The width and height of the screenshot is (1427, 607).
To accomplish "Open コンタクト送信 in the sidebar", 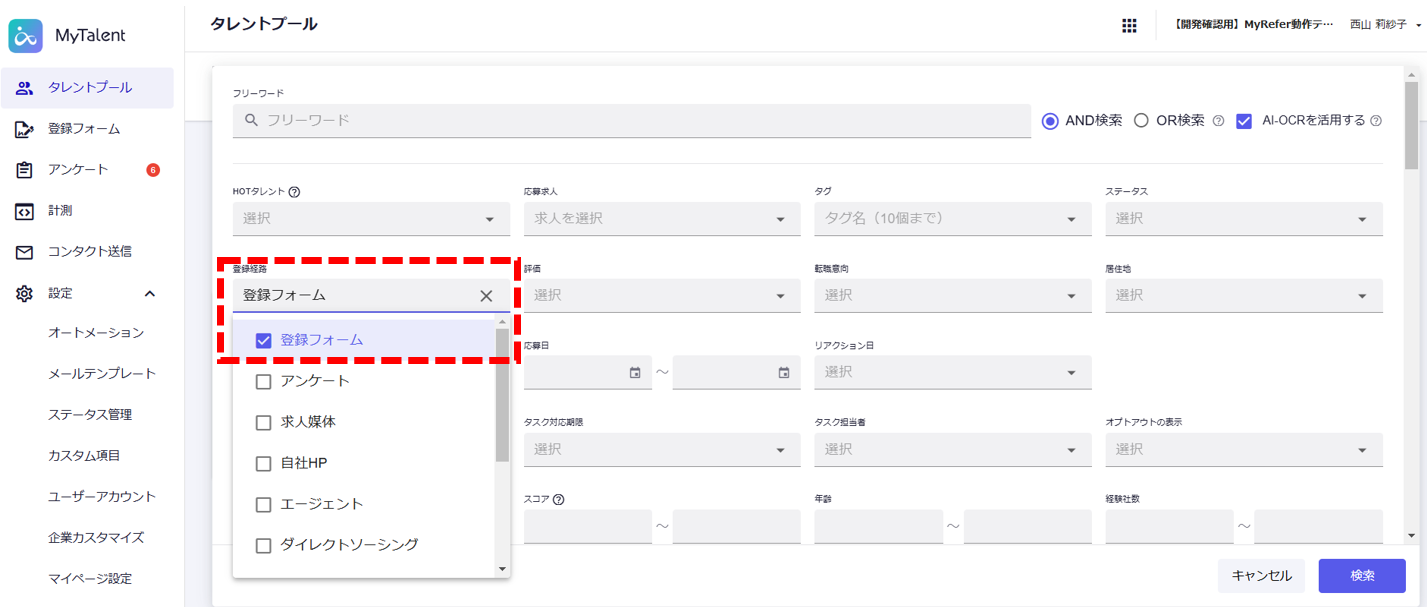I will coord(89,251).
